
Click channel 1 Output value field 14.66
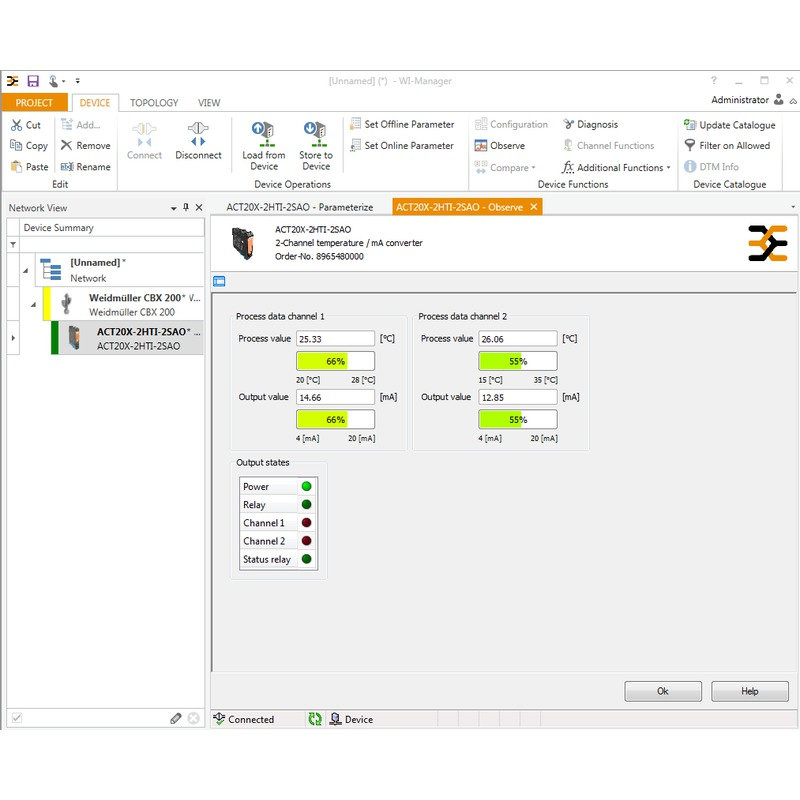[x=335, y=397]
